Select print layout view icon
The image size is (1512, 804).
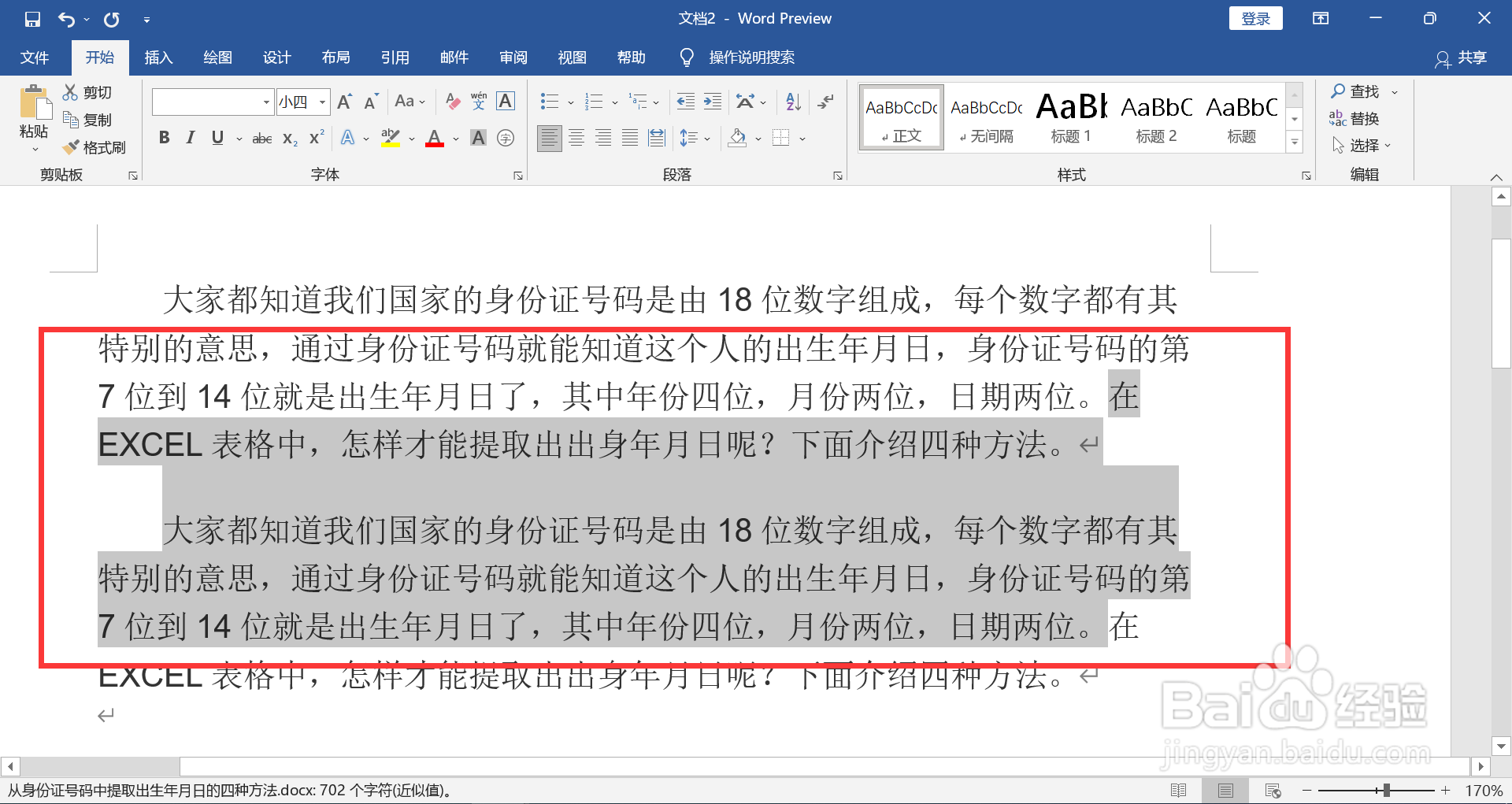(x=1226, y=791)
